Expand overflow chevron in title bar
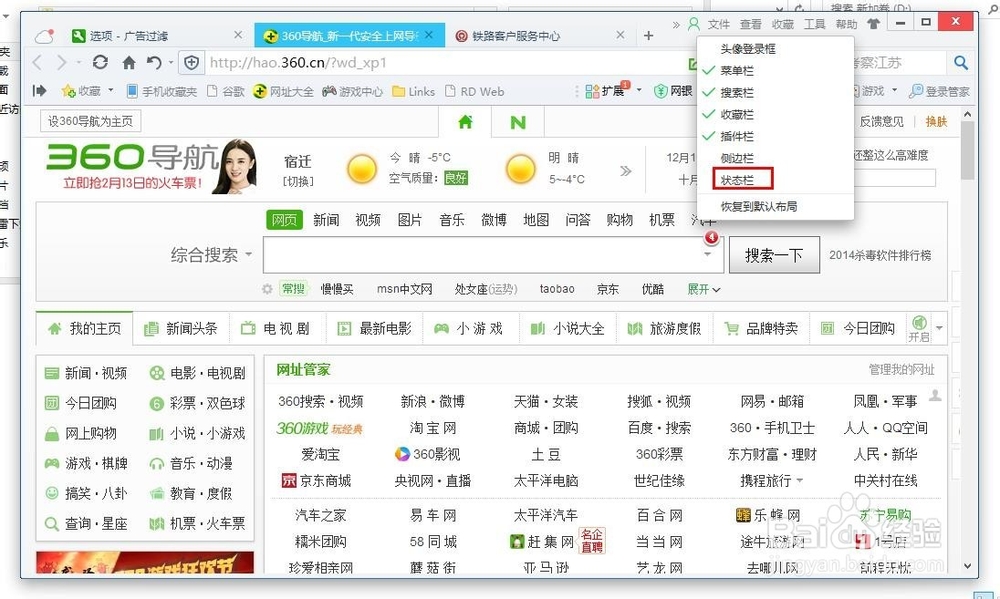1000x599 pixels. [x=676, y=24]
